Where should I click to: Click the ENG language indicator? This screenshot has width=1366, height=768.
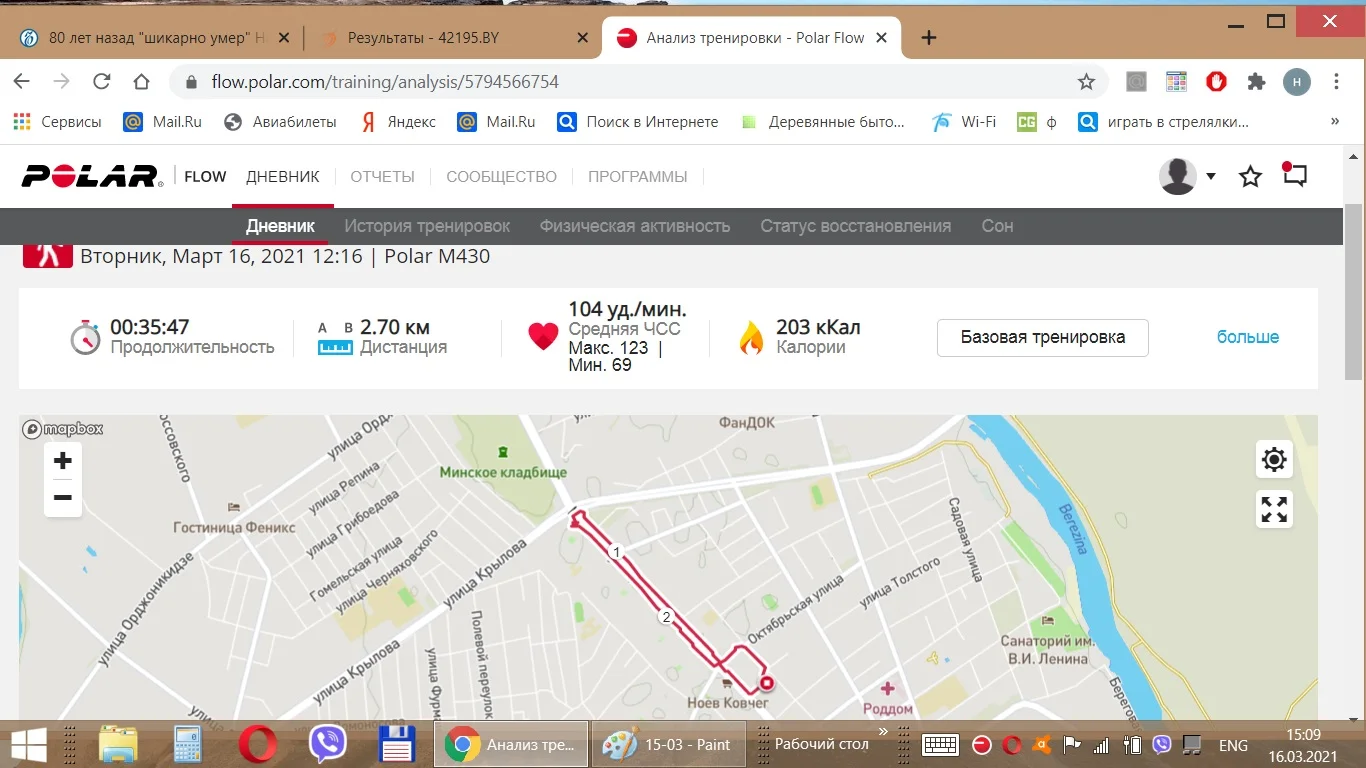point(1233,745)
